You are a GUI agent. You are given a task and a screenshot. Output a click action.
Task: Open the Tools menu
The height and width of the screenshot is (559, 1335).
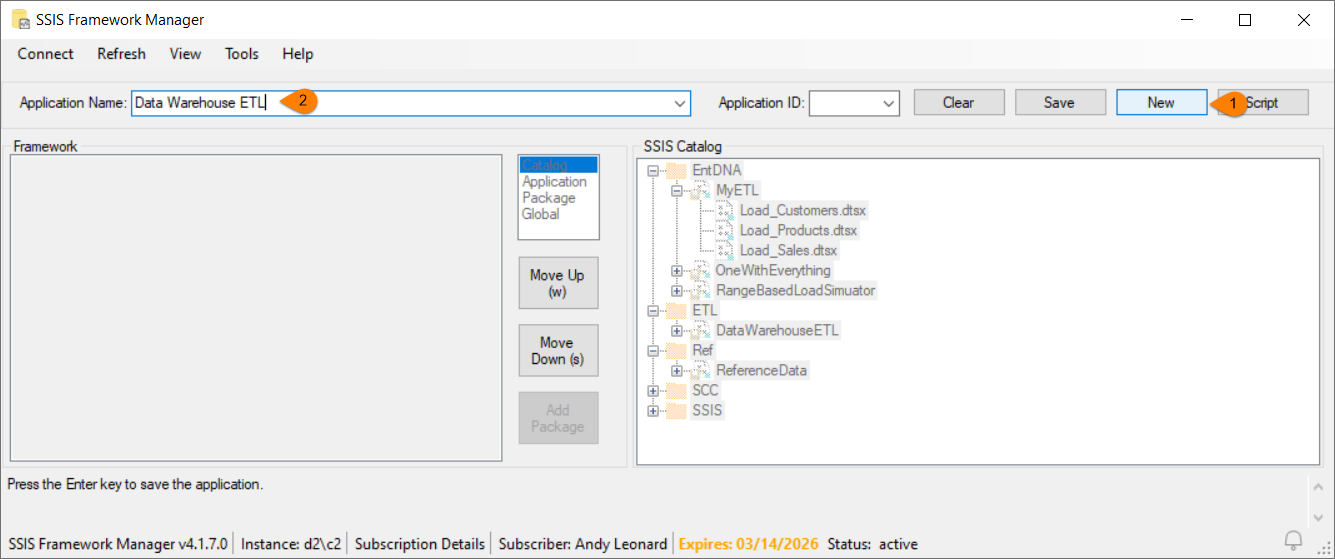pos(241,54)
